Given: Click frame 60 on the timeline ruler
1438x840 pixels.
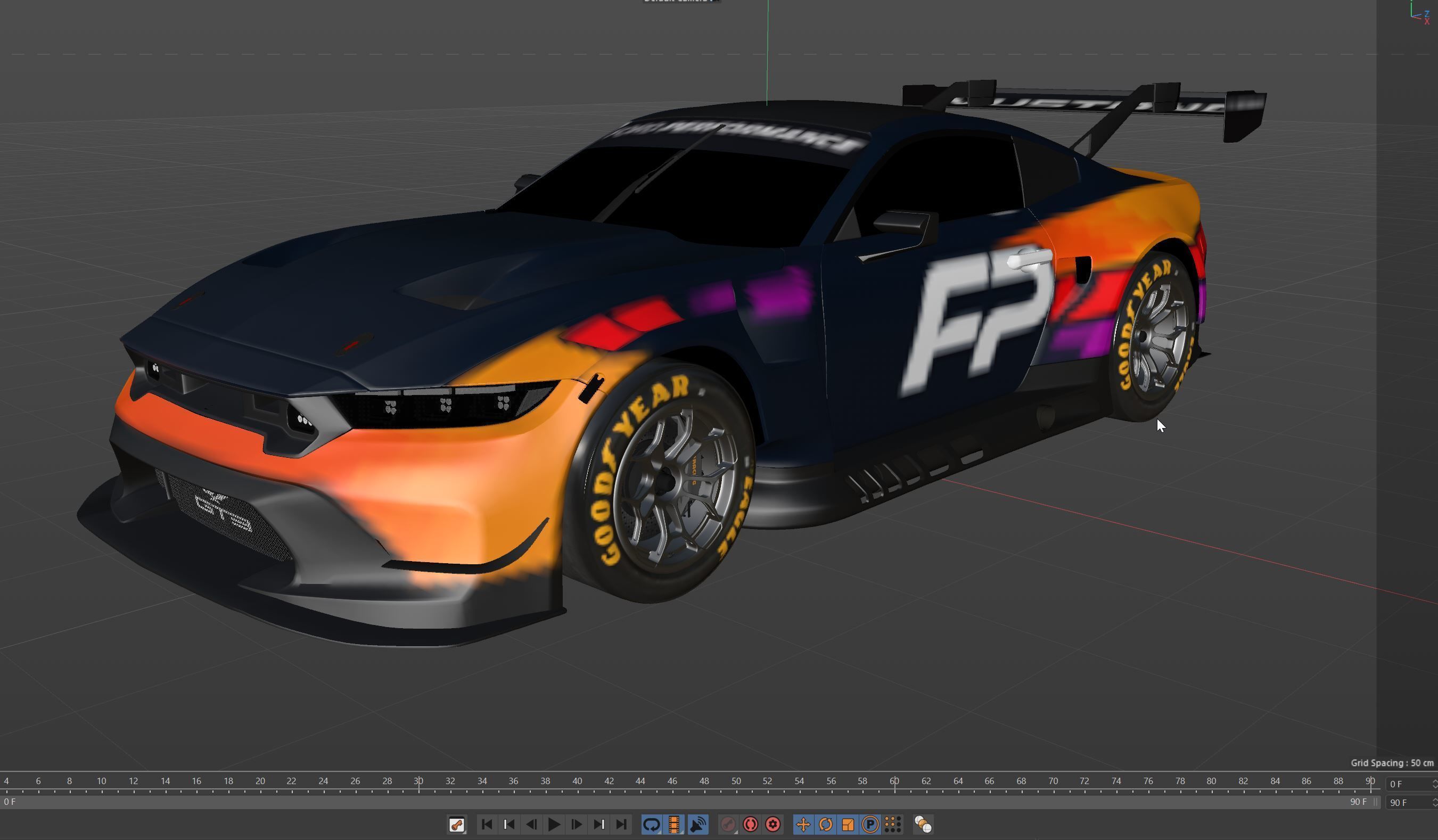Looking at the screenshot, I should (894, 781).
